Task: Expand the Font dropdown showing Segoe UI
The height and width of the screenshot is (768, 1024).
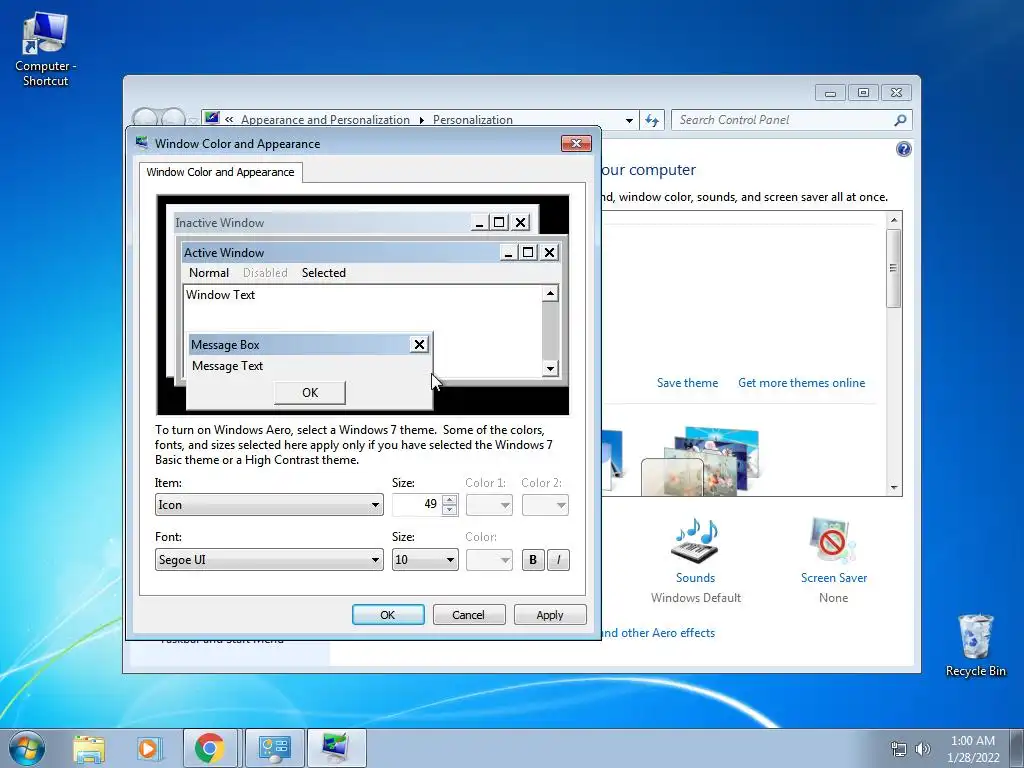Action: [x=269, y=560]
